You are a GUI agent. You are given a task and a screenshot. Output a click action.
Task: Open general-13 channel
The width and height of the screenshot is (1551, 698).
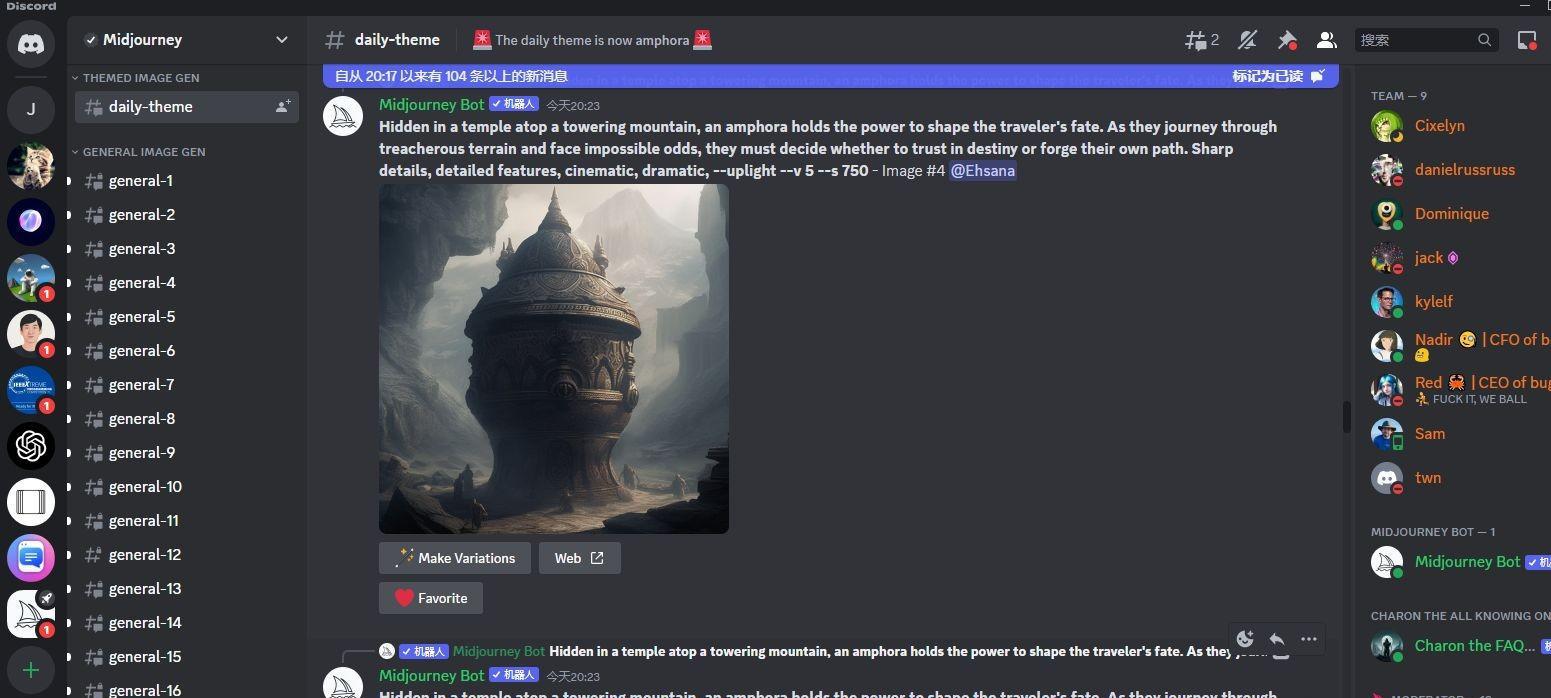pos(187,589)
